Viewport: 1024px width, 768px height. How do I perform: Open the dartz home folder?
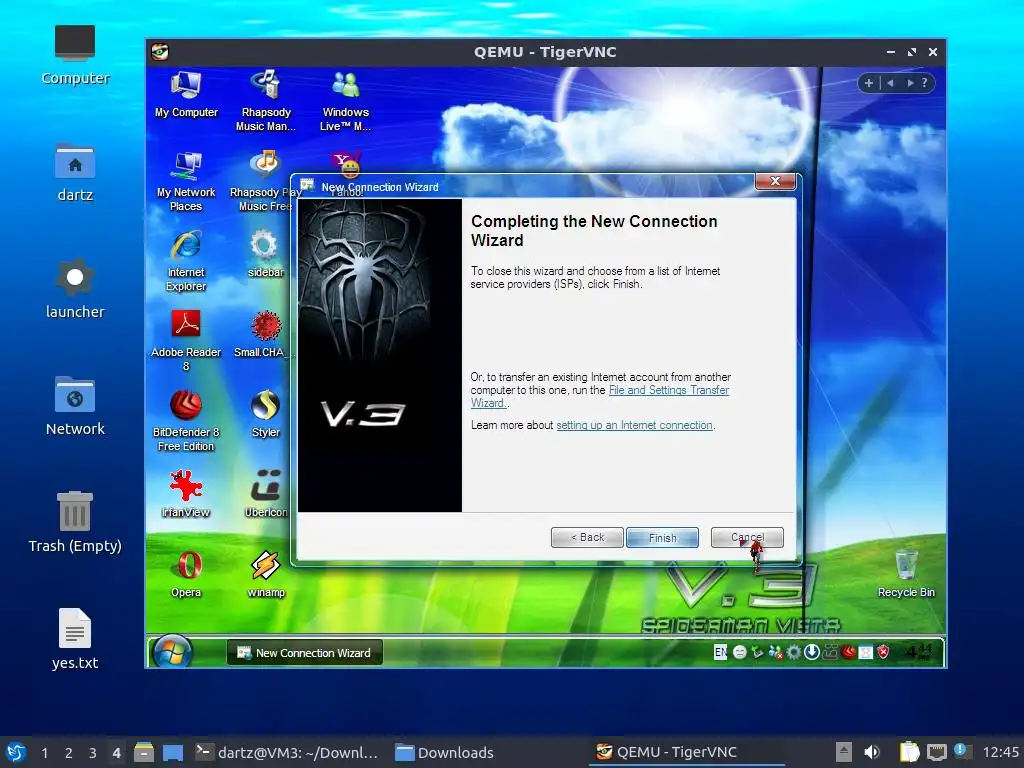(x=74, y=172)
